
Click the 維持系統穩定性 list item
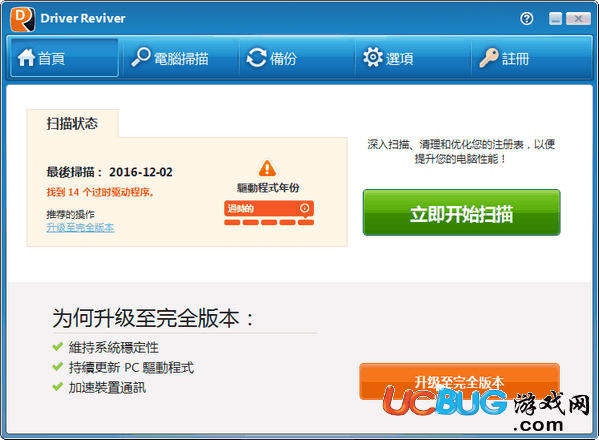113,348
